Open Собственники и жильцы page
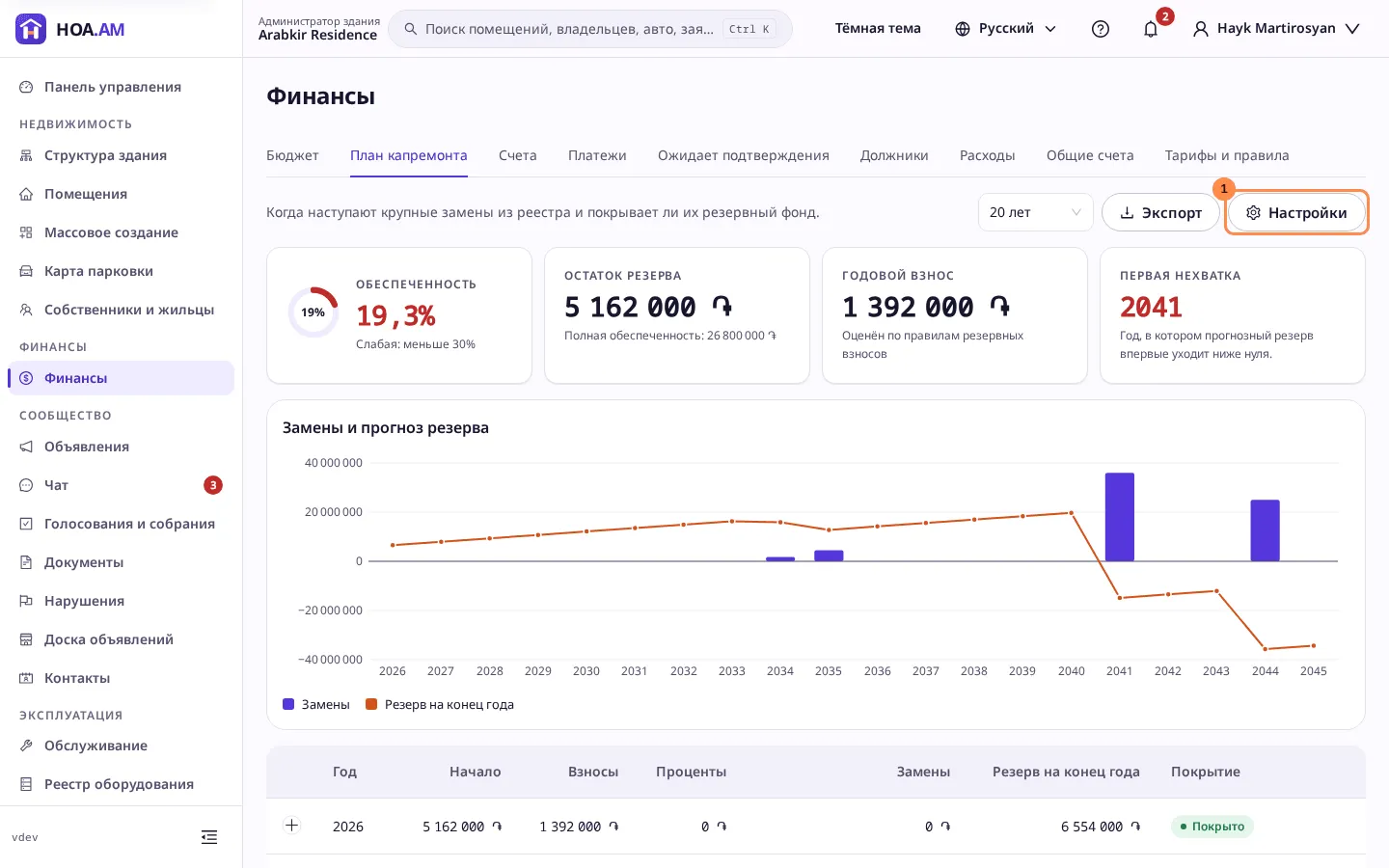The height and width of the screenshot is (868, 1389). 121,310
